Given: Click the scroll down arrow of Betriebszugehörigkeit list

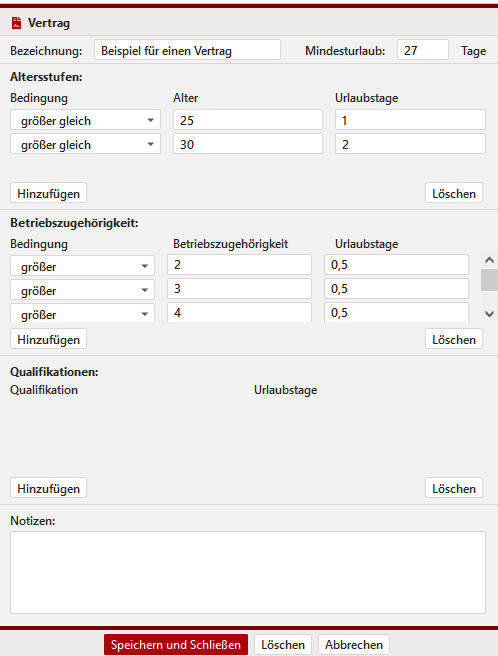Looking at the screenshot, I should pyautogui.click(x=489, y=314).
